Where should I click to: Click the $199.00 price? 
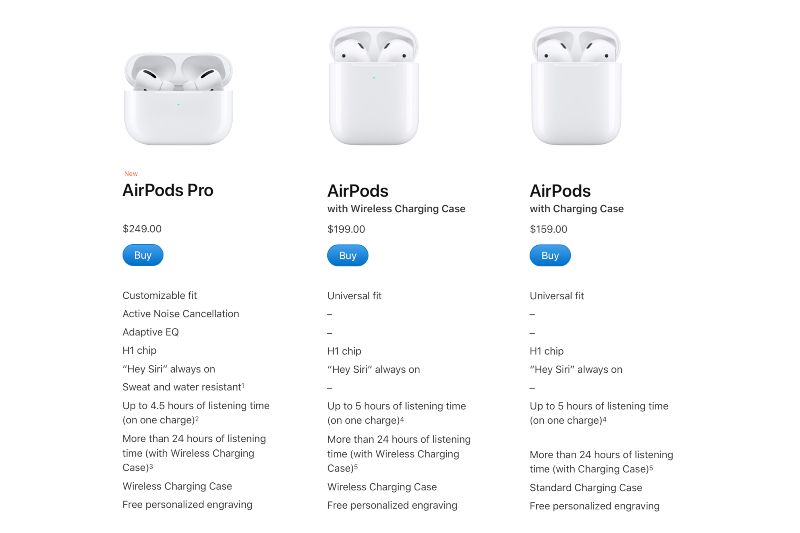tap(346, 229)
